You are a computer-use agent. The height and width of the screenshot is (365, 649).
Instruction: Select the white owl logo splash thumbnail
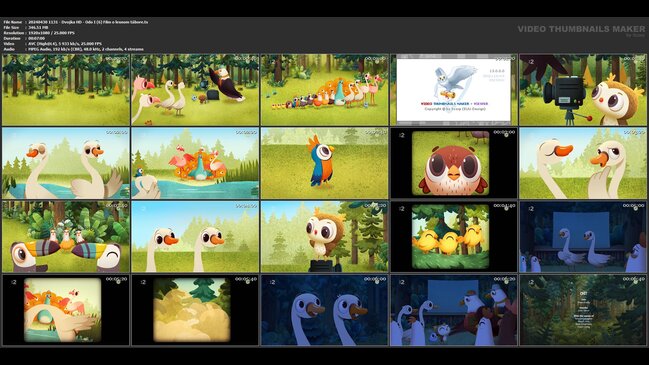(454, 90)
